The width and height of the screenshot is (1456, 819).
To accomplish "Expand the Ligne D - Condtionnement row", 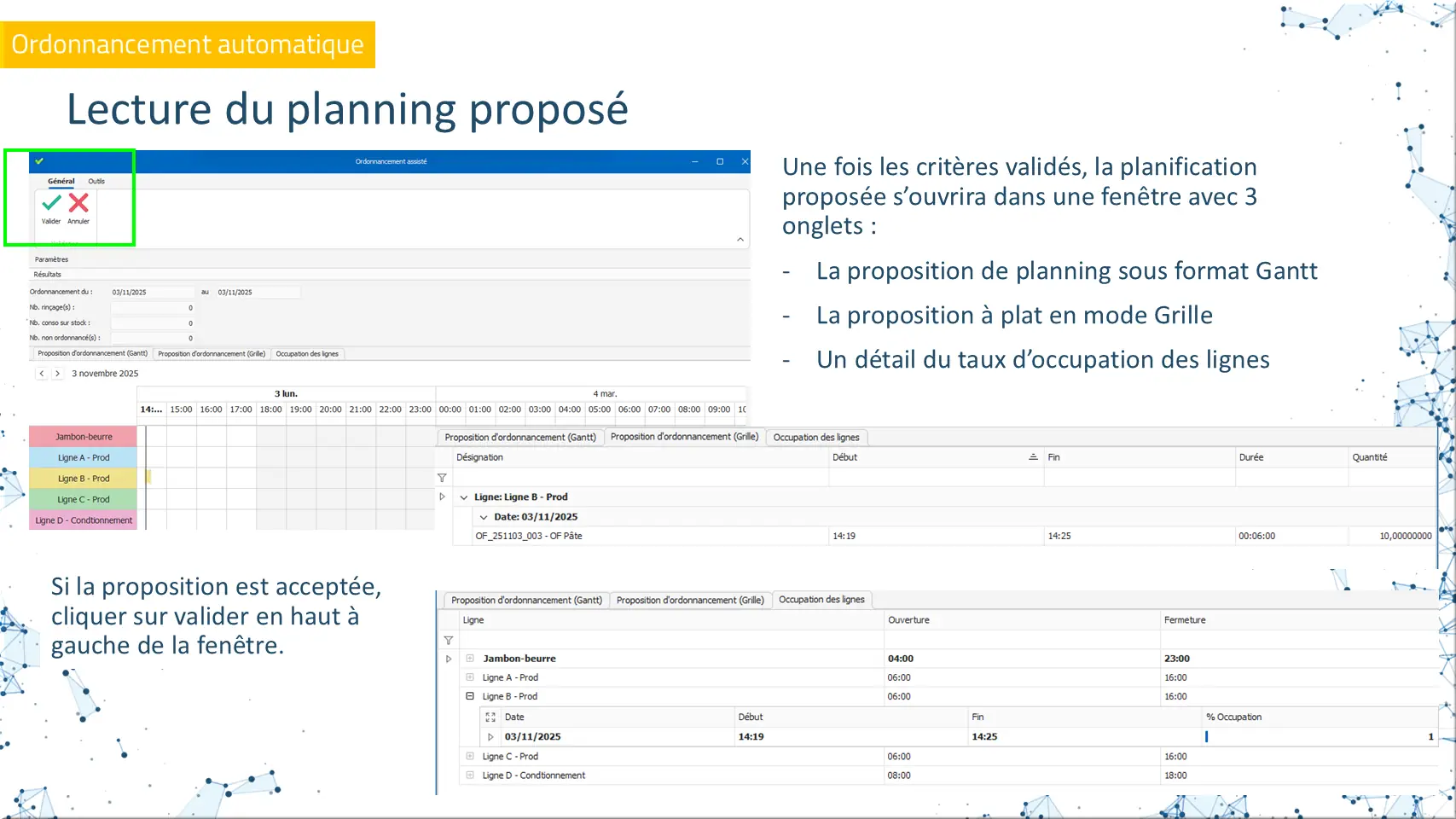I will (x=470, y=775).
